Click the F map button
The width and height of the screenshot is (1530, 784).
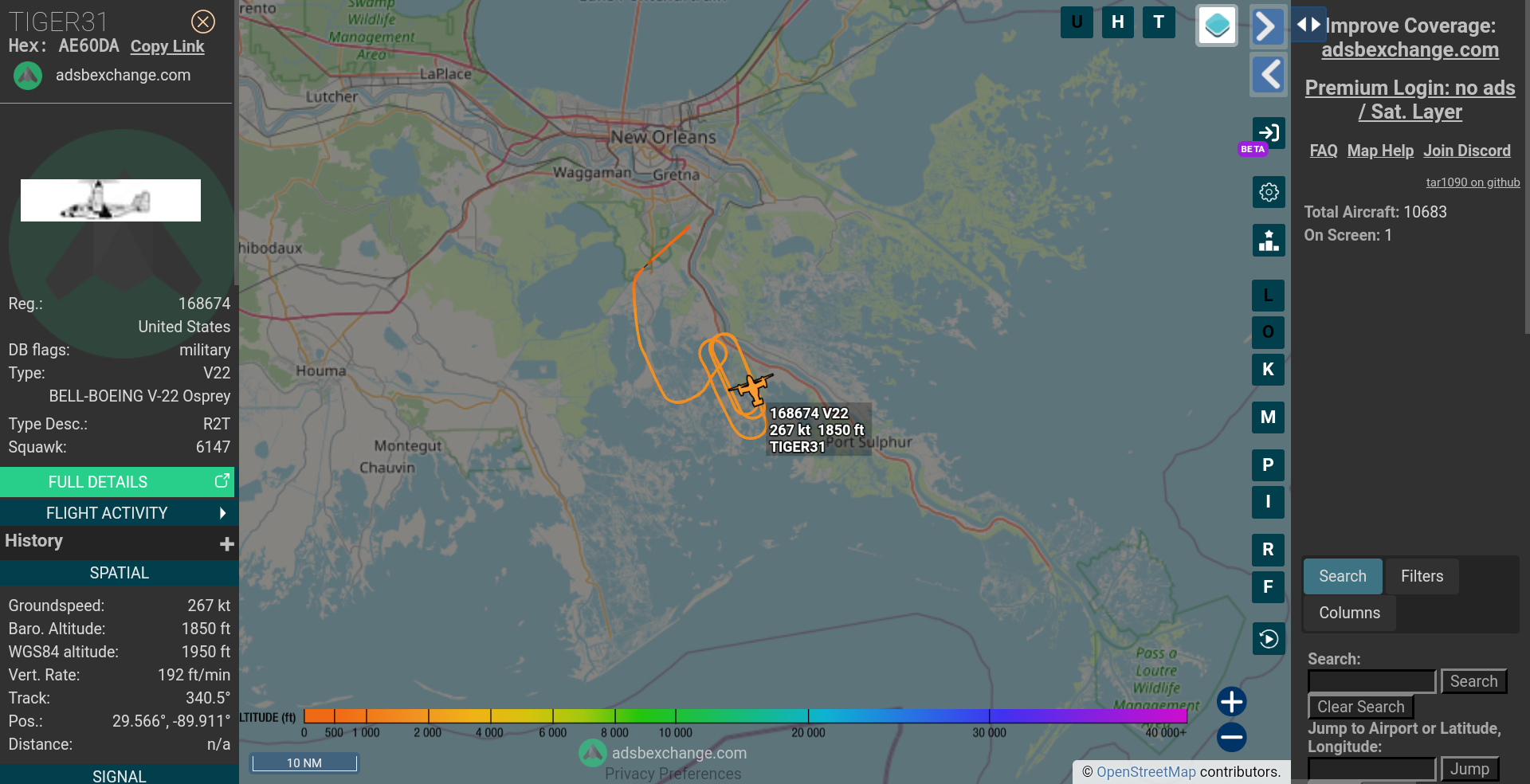(1268, 587)
